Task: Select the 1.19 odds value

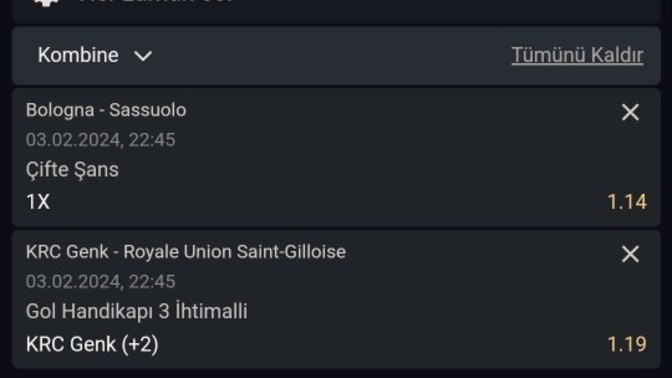Action: tap(627, 344)
